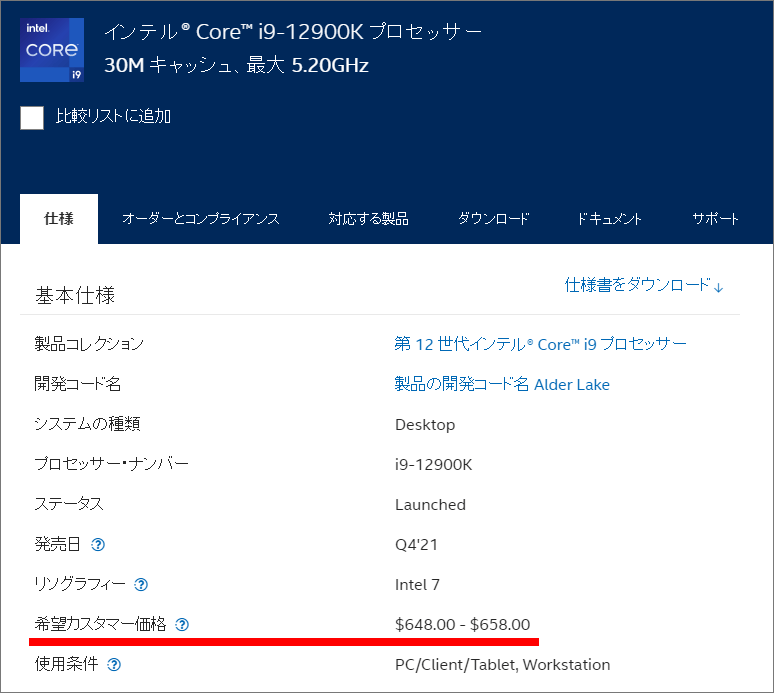Click the リソグラフィー label text

pos(80,584)
